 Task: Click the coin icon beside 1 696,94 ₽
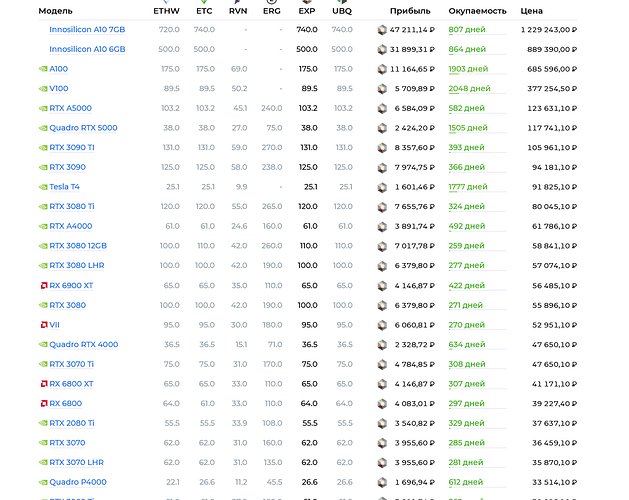tap(382, 482)
